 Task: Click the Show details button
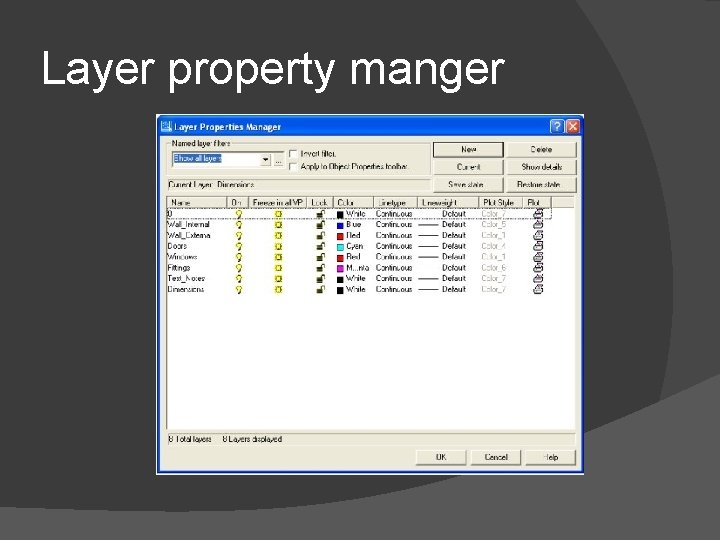tap(541, 167)
